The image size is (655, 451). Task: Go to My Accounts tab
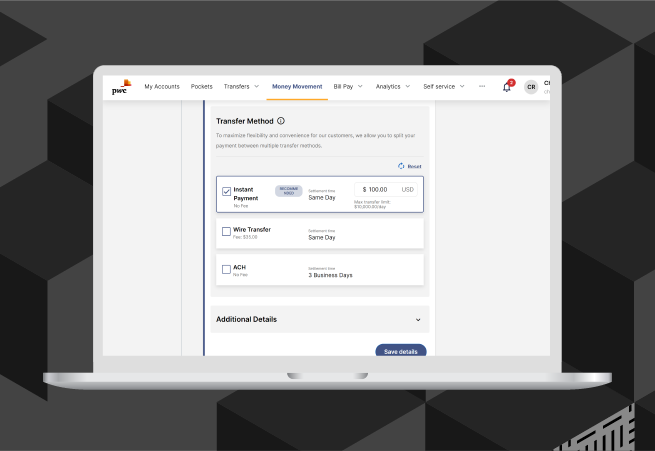[x=162, y=87]
